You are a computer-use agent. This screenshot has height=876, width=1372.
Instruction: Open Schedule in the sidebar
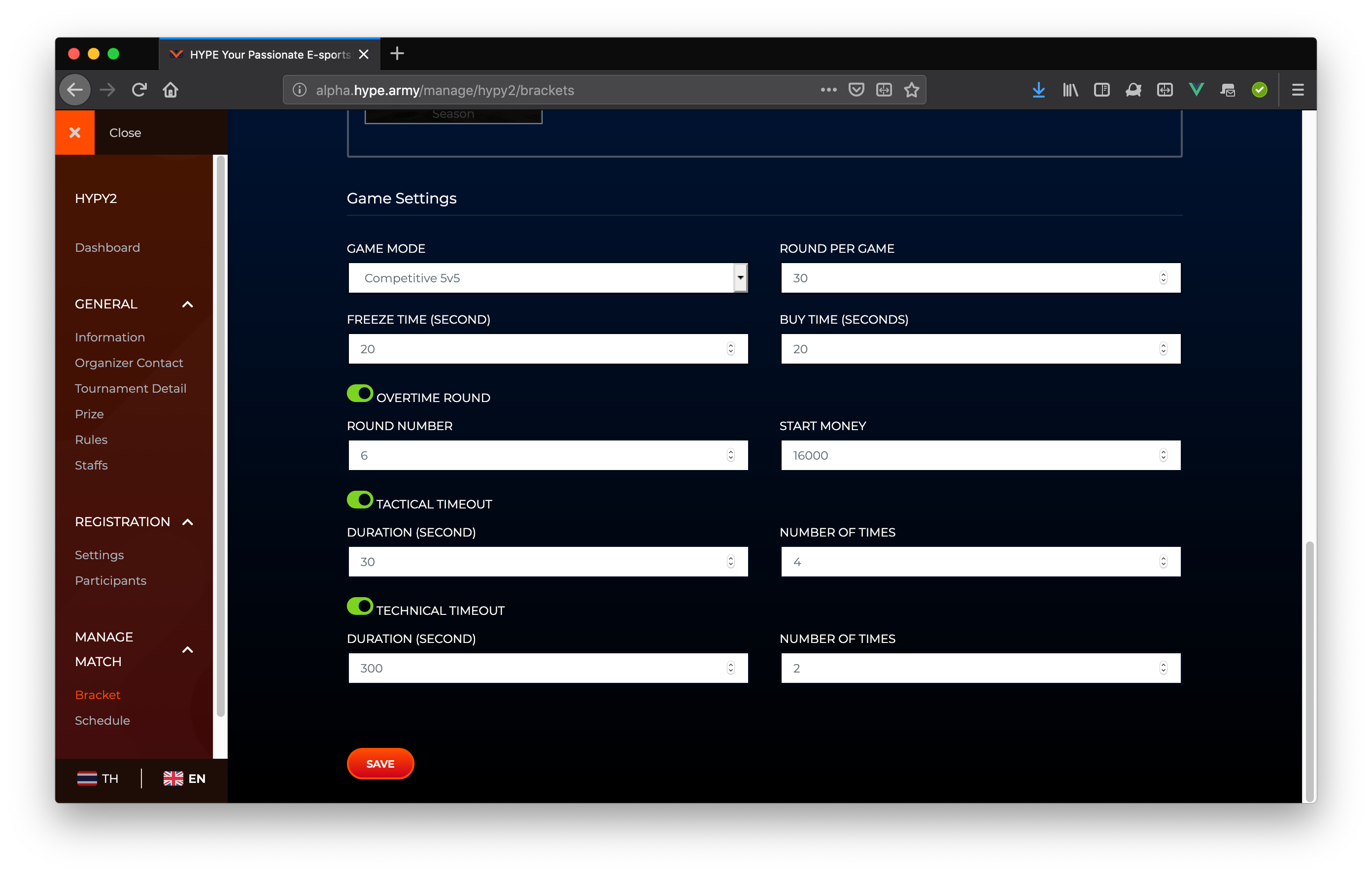[x=103, y=720]
